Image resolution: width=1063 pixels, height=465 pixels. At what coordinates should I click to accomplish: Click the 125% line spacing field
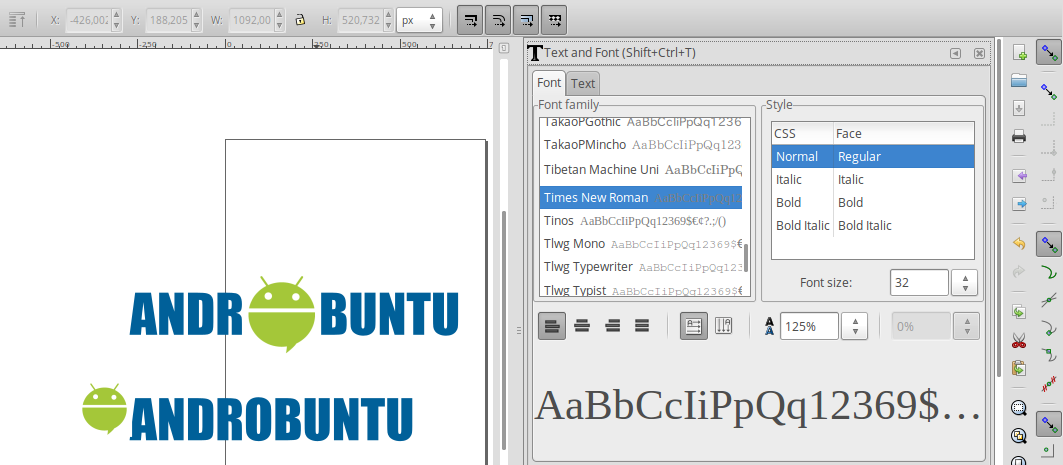(809, 326)
